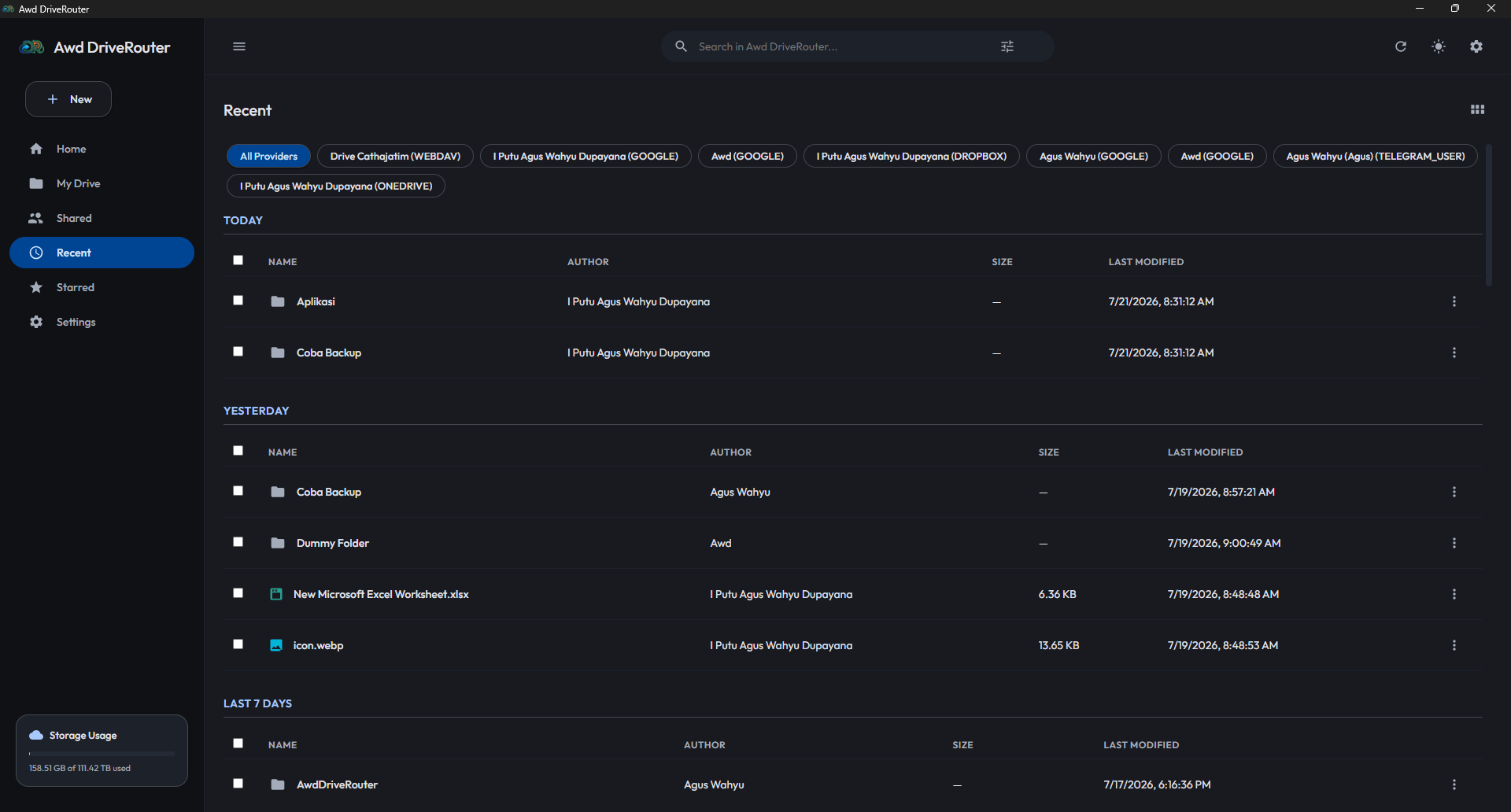The image size is (1511, 812).
Task: Click the Storage Usage card
Action: pos(102,751)
